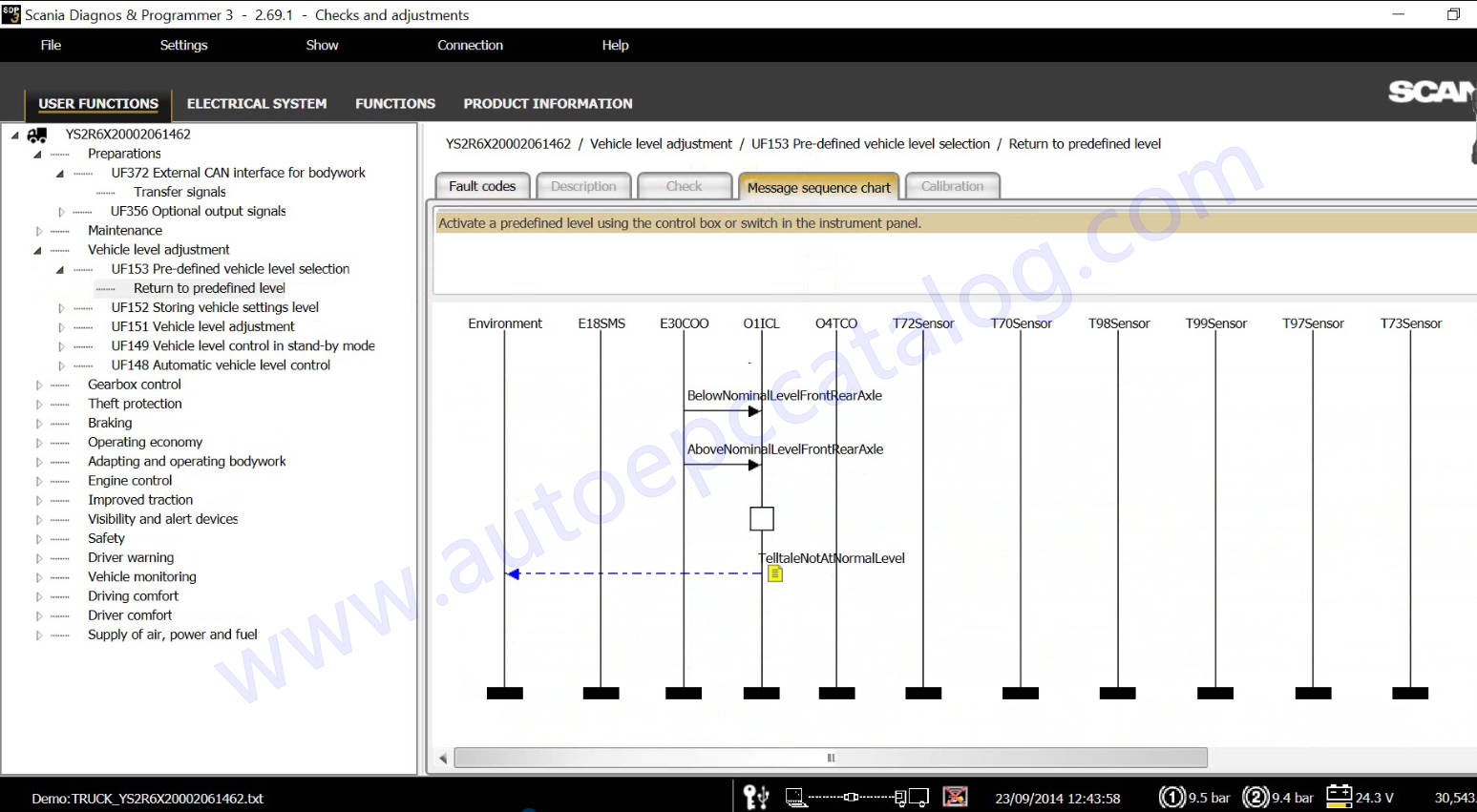Open the Settings menu
The image size is (1477, 812).
coord(183,45)
